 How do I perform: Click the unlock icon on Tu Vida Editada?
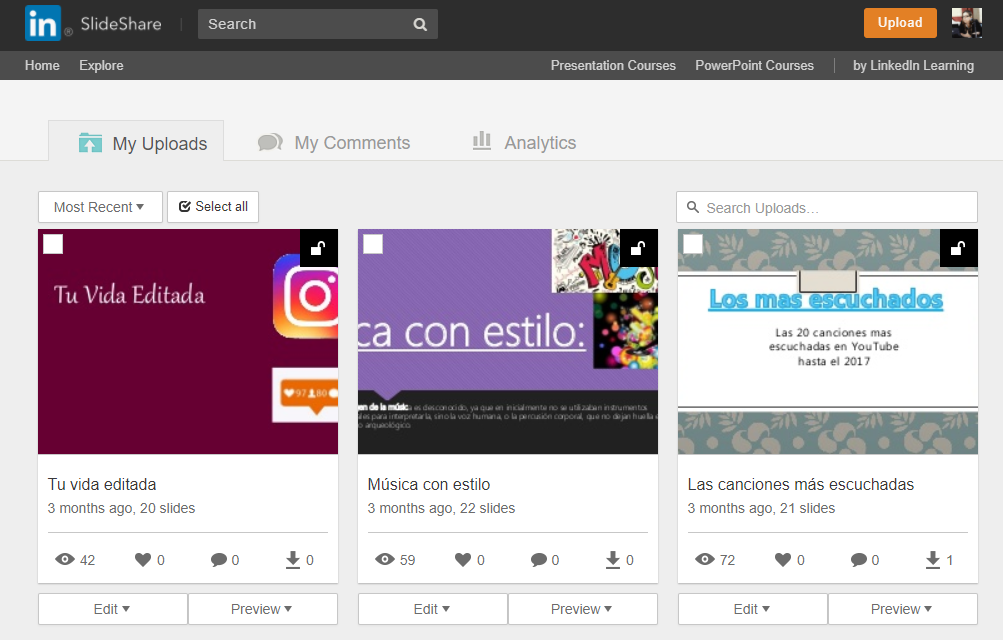click(319, 249)
